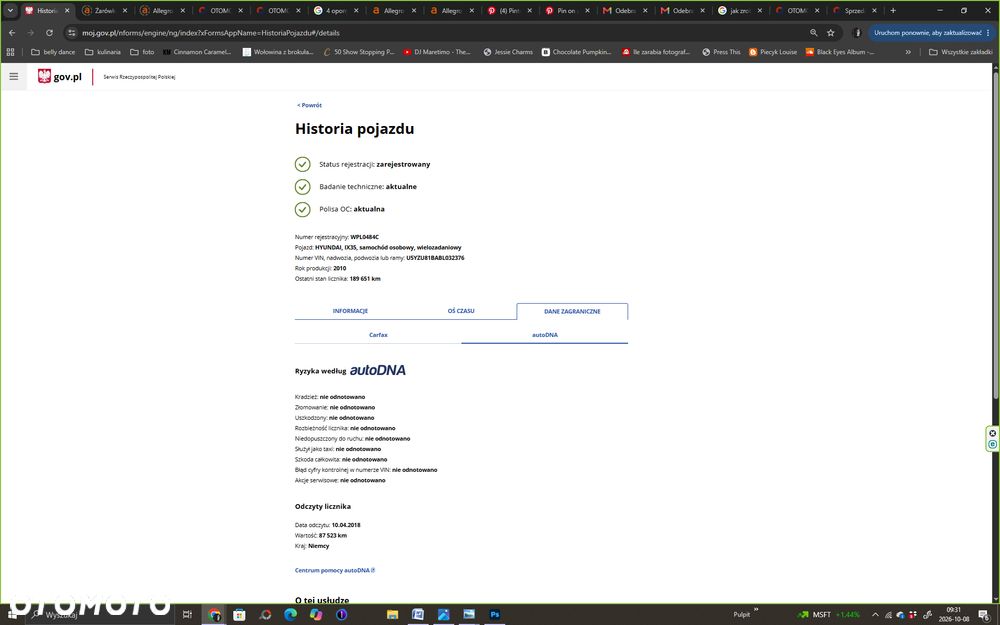This screenshot has width=1000, height=625.
Task: Launch Photoshop from the taskbar
Action: point(494,614)
